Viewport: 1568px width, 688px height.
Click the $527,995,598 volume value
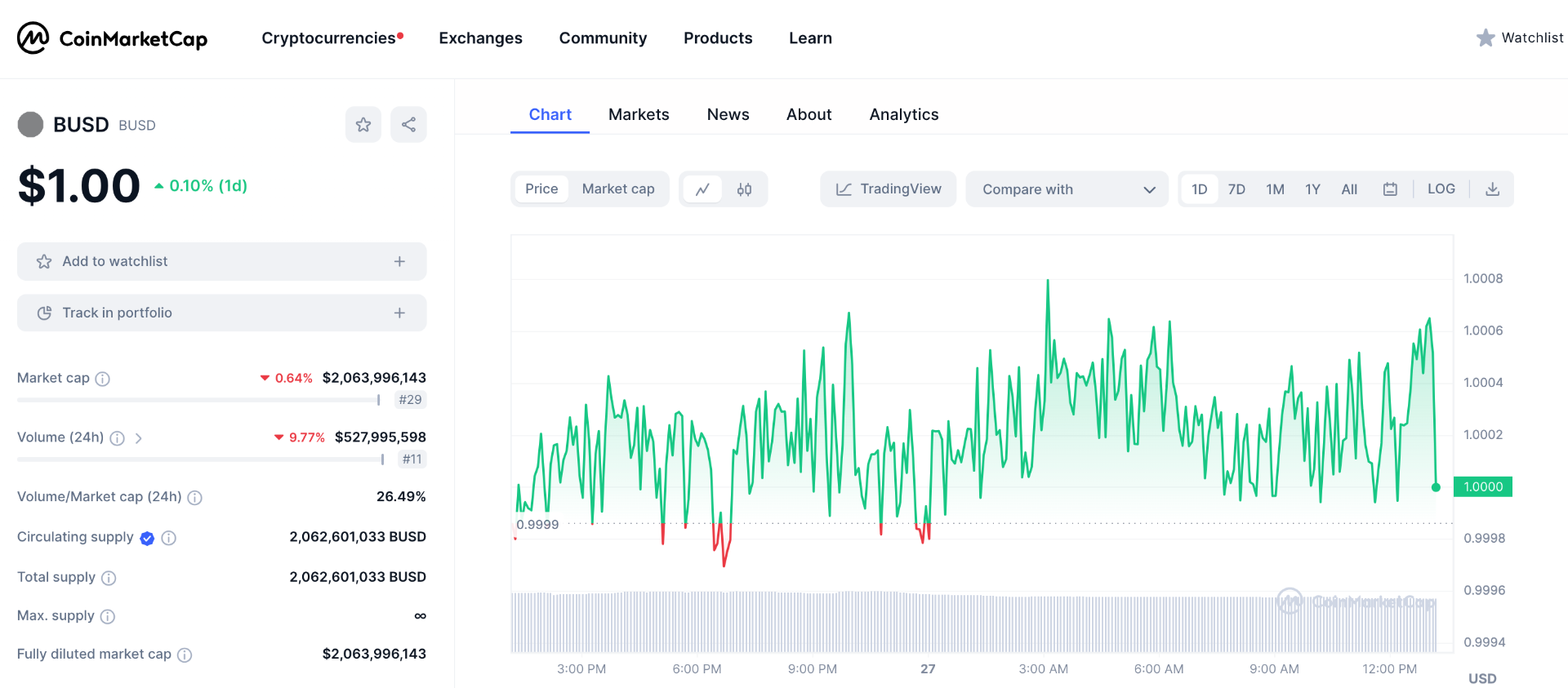pos(381,437)
